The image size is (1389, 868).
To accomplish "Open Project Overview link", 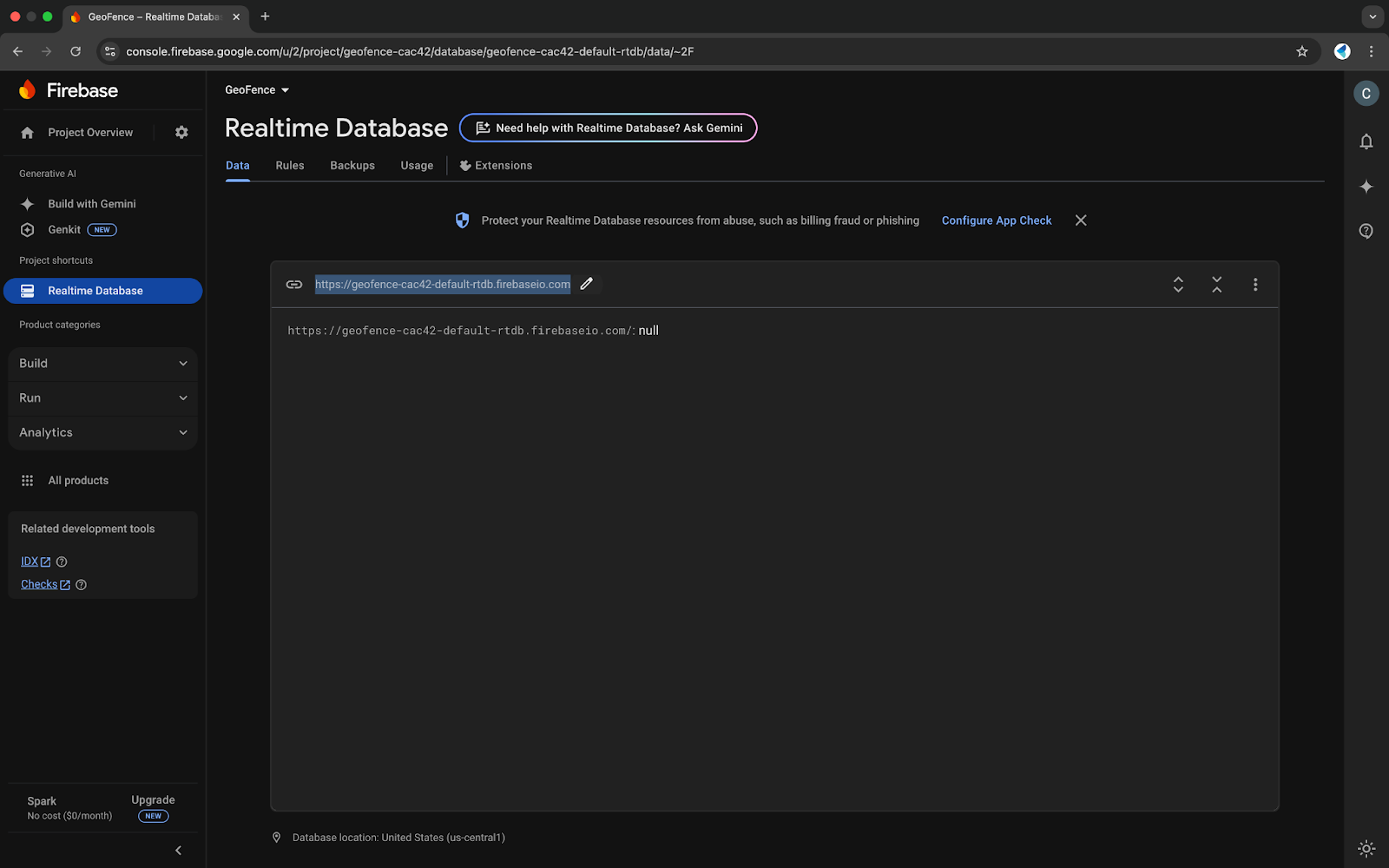I will point(90,133).
